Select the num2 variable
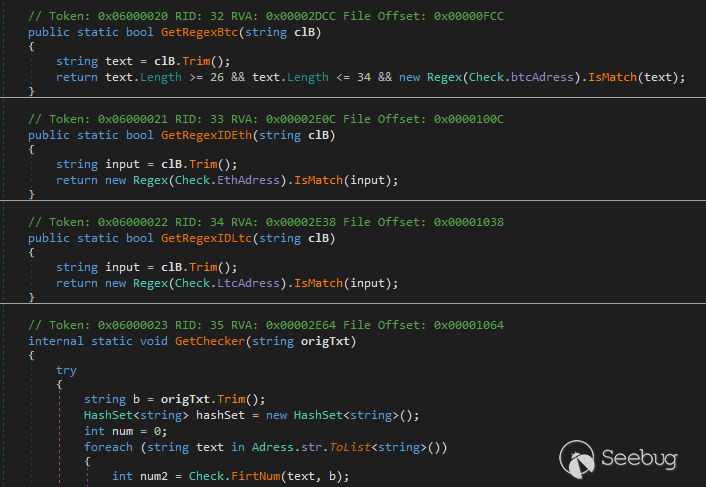This screenshot has height=487, width=706. point(154,476)
